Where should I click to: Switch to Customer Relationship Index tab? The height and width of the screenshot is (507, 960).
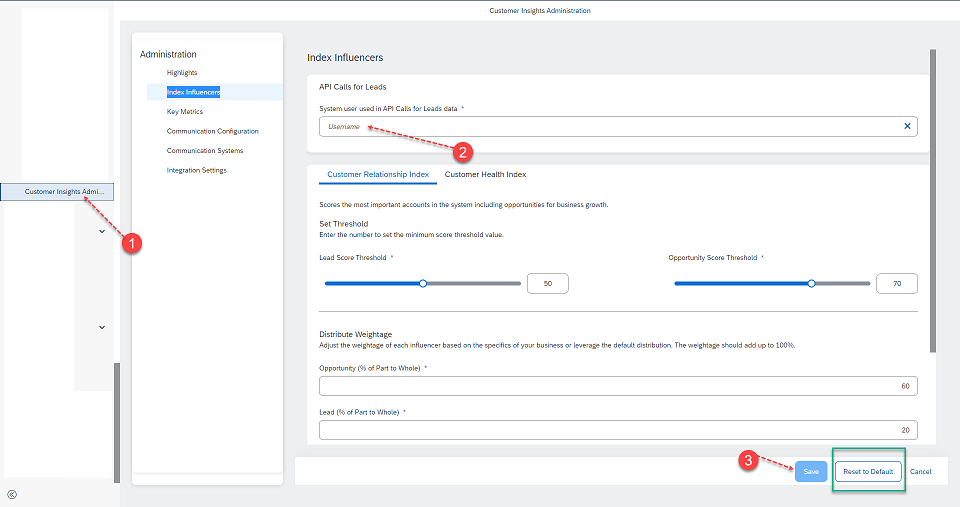pyautogui.click(x=378, y=175)
